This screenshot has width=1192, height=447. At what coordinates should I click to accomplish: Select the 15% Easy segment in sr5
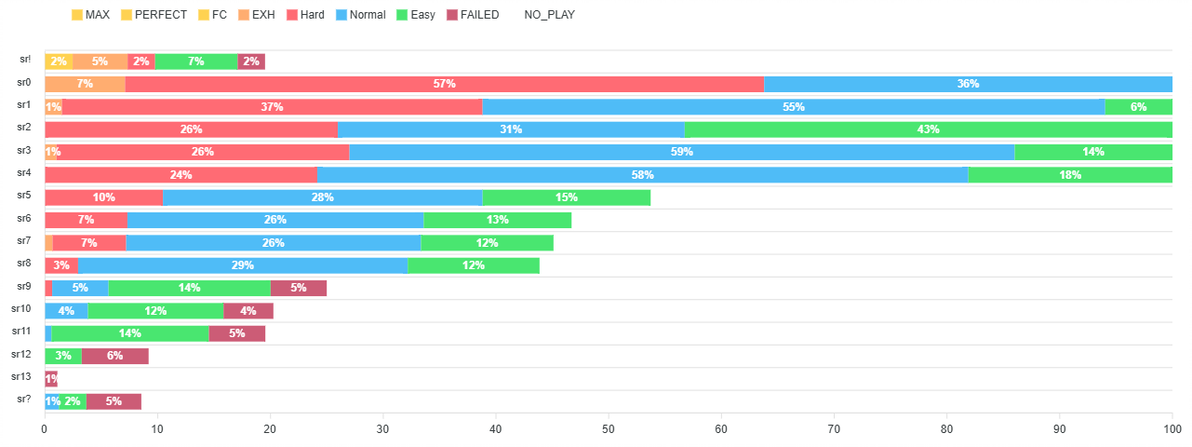point(566,198)
